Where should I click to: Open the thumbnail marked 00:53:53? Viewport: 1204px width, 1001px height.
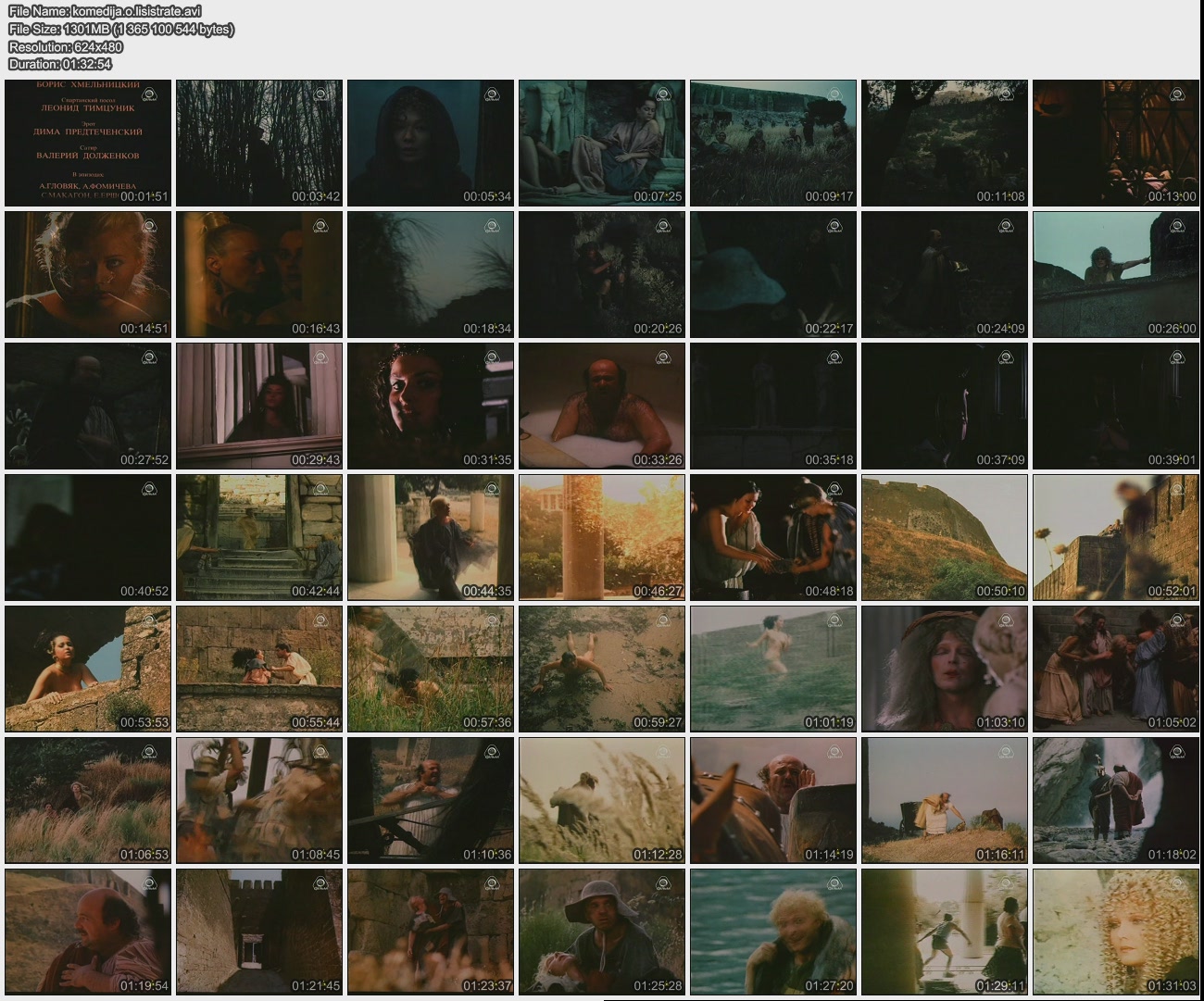pyautogui.click(x=88, y=669)
